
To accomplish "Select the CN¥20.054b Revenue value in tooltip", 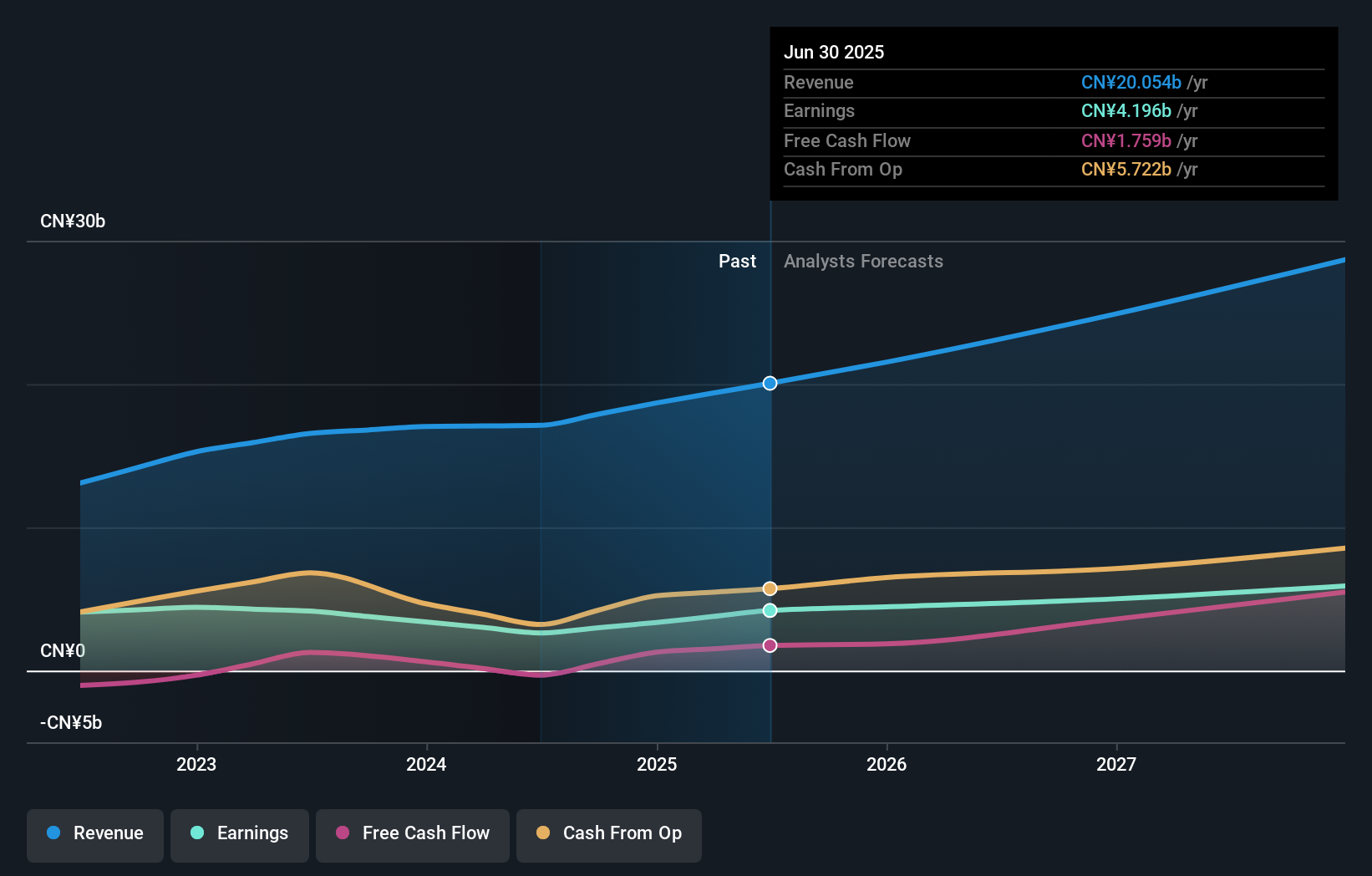I will point(1132,83).
